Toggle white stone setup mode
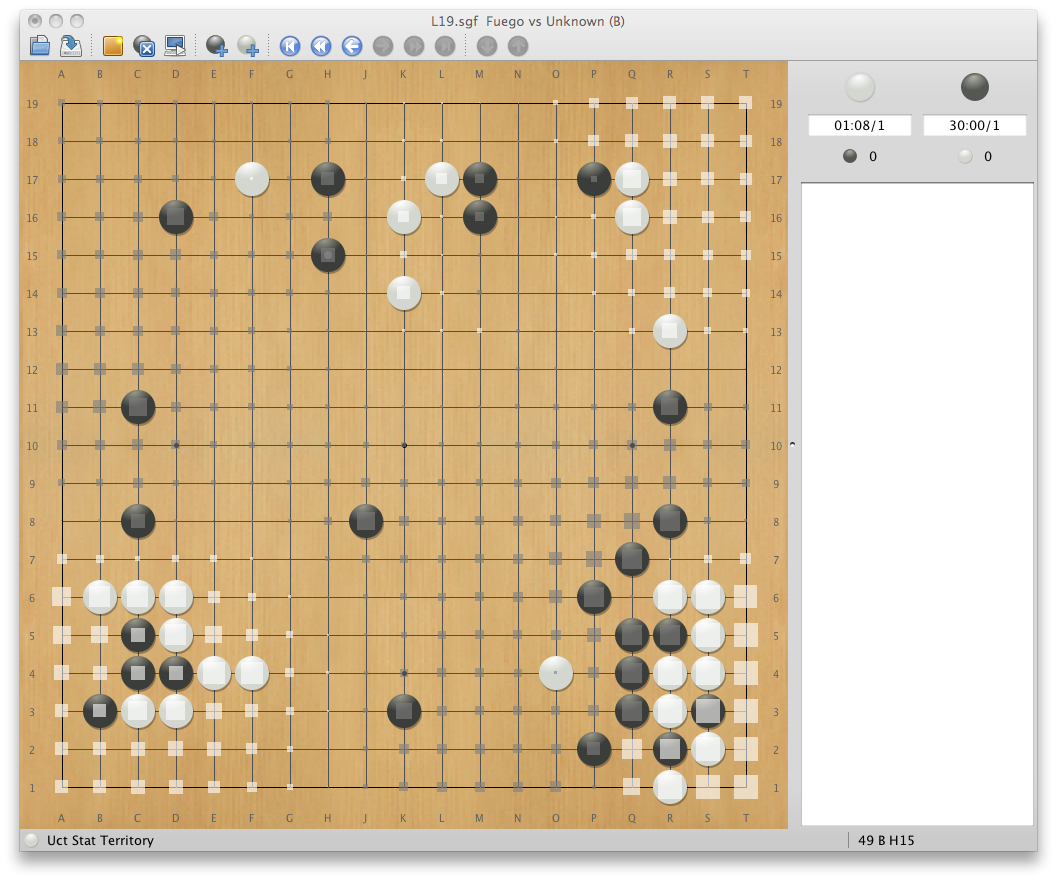This screenshot has height=881, width=1057. 248,45
